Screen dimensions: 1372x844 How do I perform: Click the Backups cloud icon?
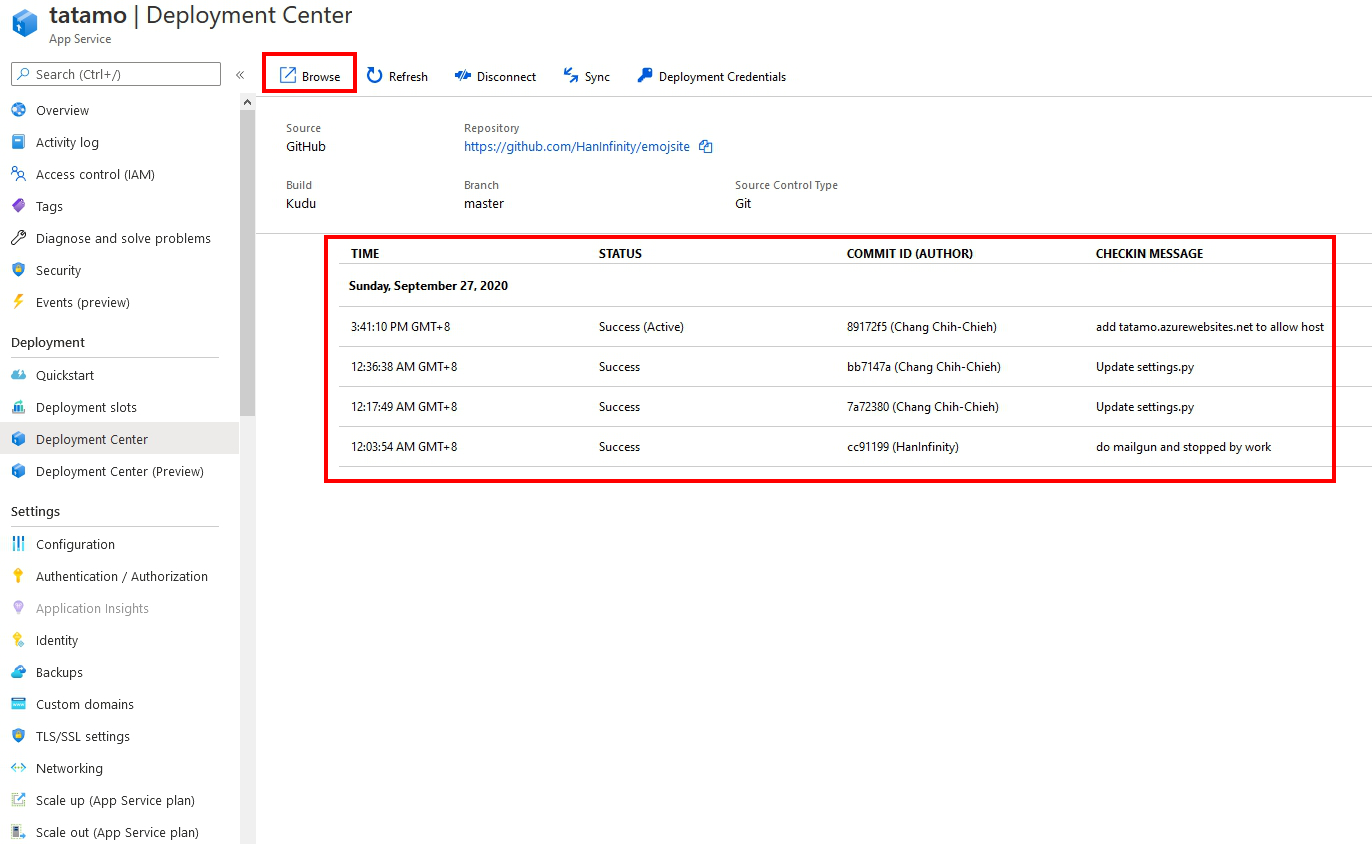(18, 672)
